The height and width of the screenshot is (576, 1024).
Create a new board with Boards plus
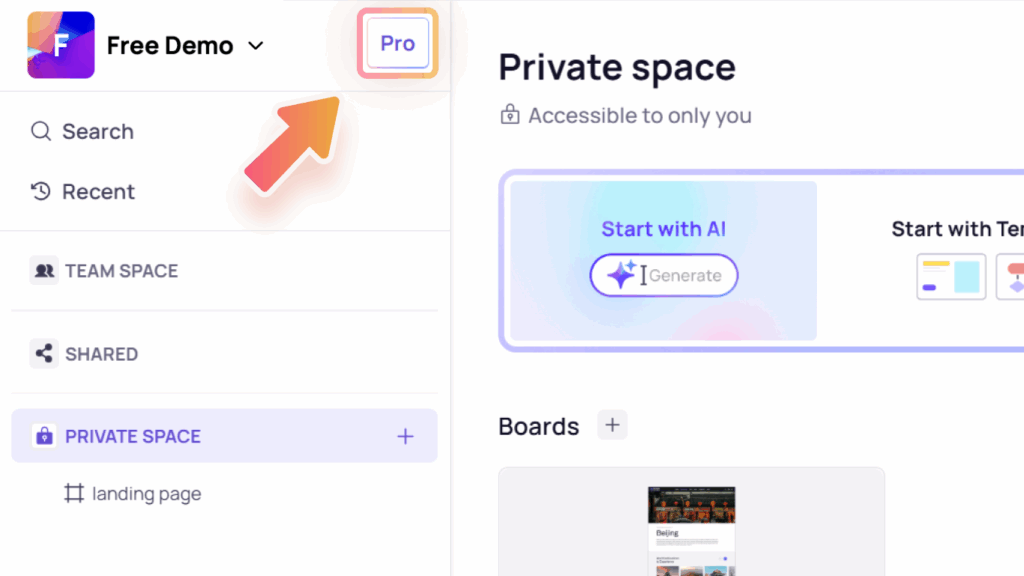tap(612, 425)
